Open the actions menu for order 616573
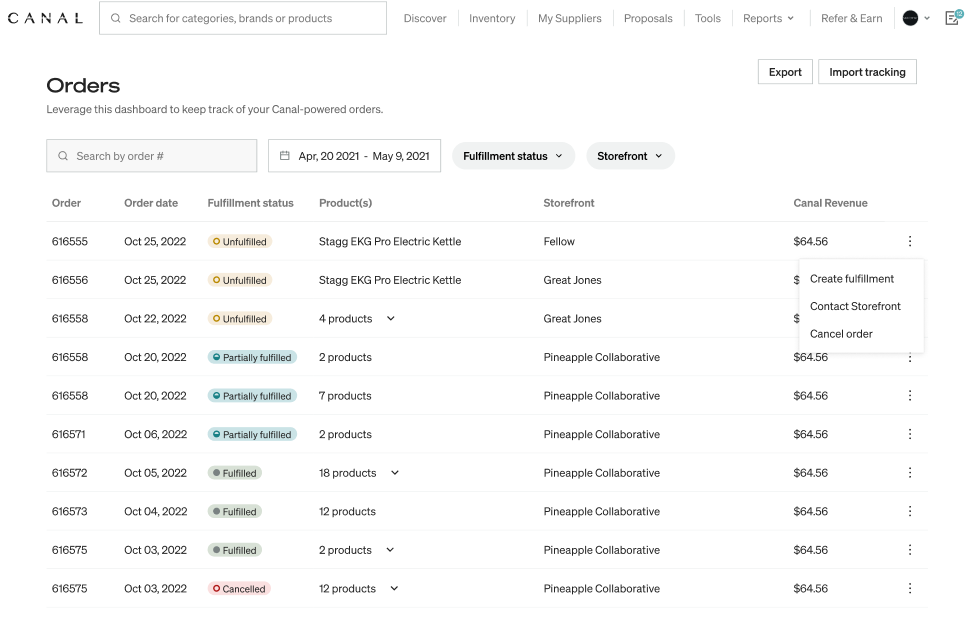The image size is (970, 620). (x=909, y=511)
